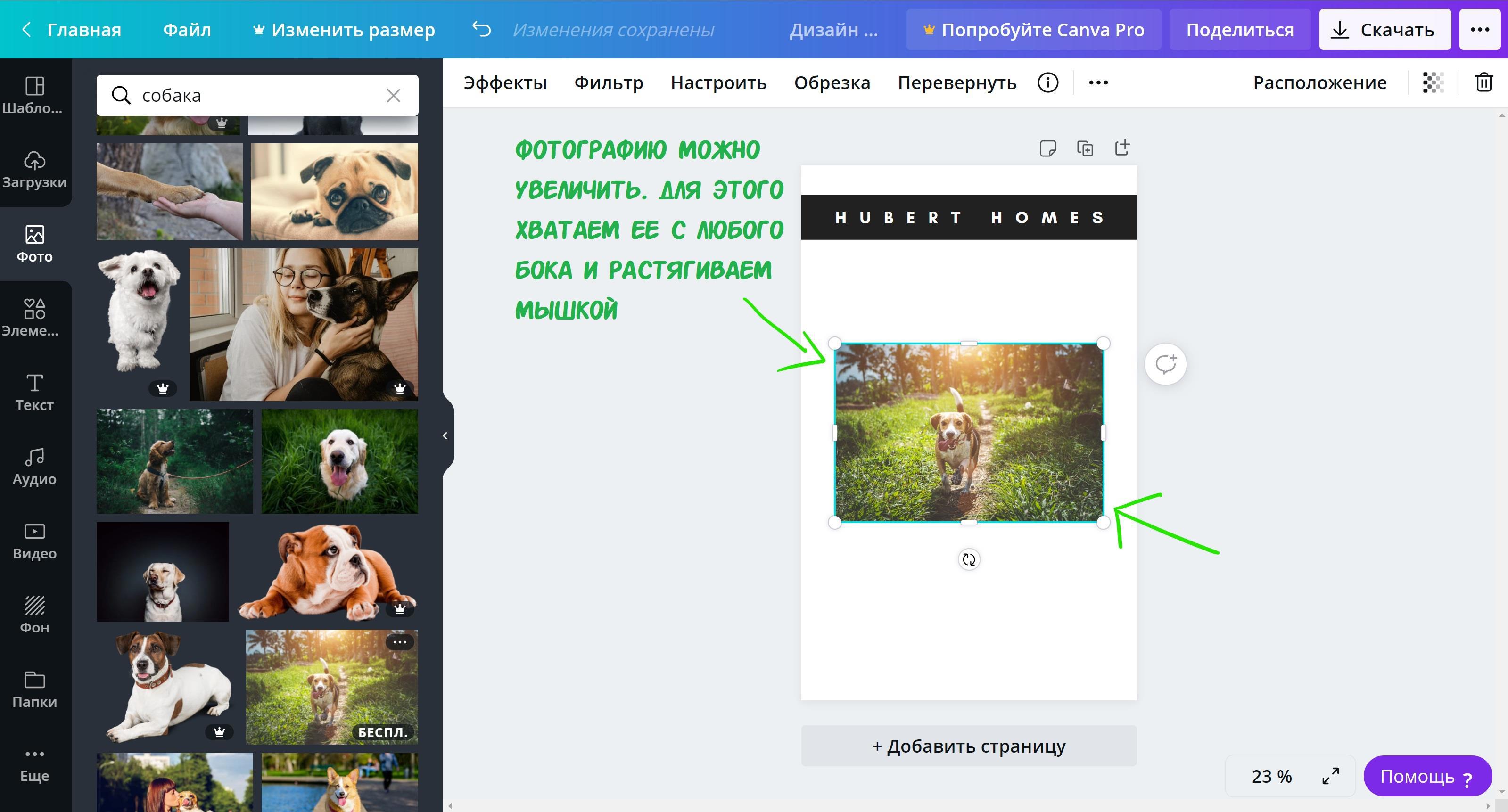This screenshot has width=1508, height=812.
Task: Select the pug photo thumbnail
Action: (334, 191)
